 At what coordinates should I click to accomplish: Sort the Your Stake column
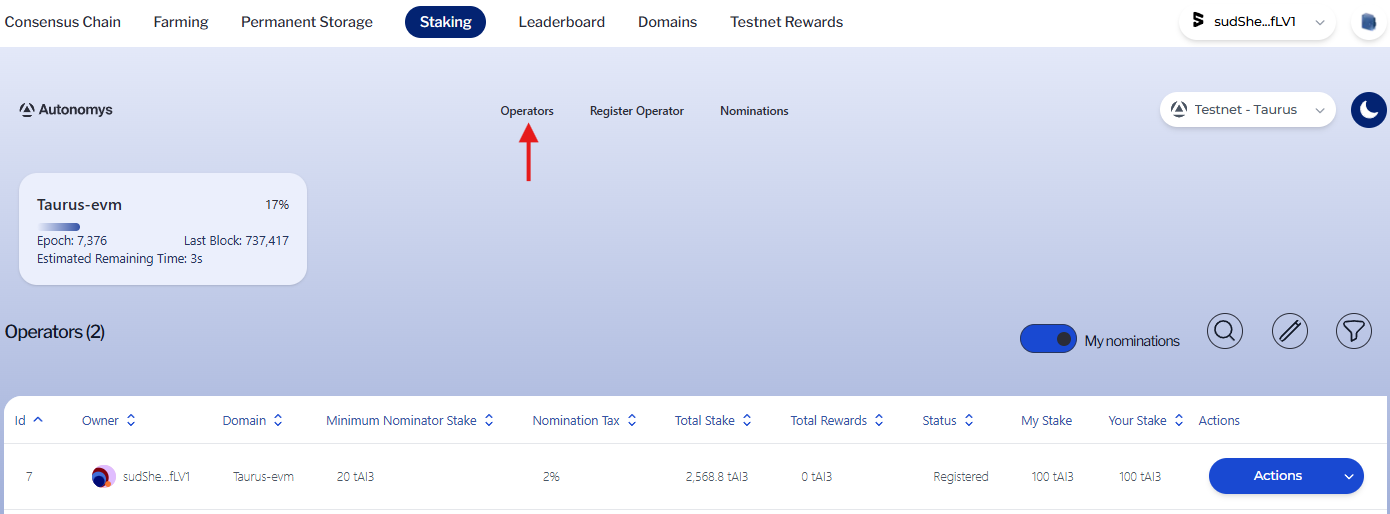pyautogui.click(x=1179, y=421)
